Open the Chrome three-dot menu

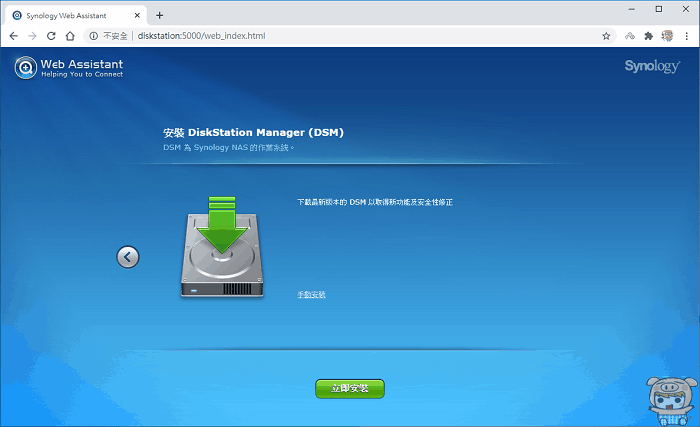pyautogui.click(x=687, y=36)
